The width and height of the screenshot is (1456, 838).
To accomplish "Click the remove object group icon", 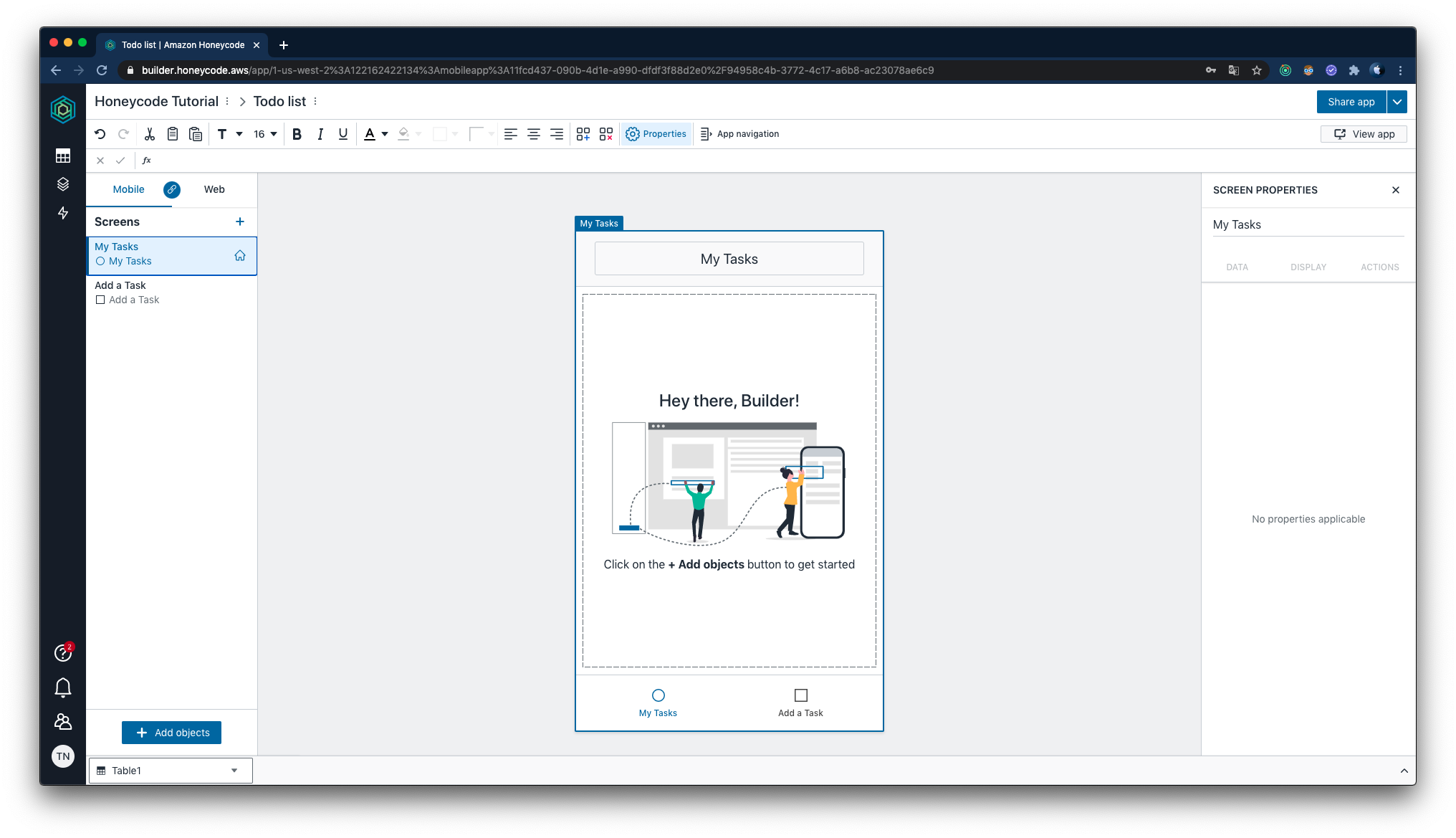I will click(606, 134).
